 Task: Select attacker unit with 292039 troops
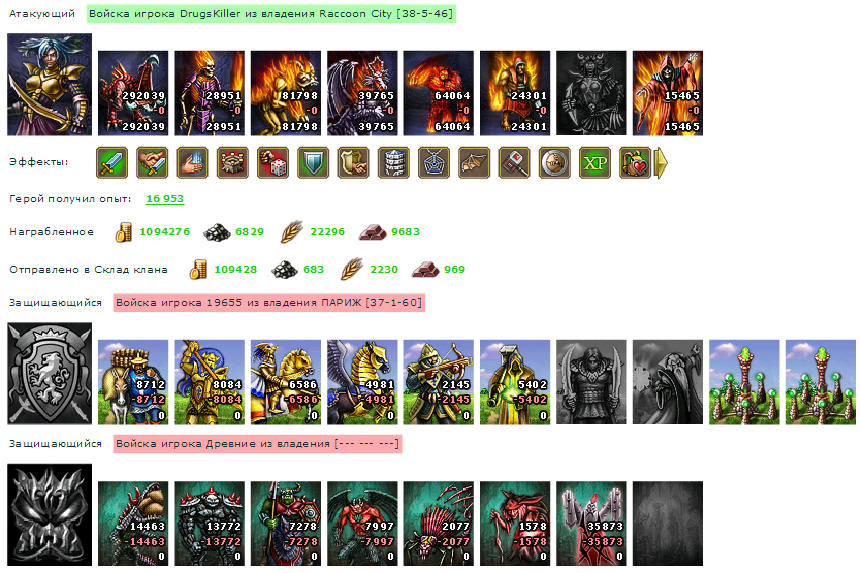click(133, 93)
